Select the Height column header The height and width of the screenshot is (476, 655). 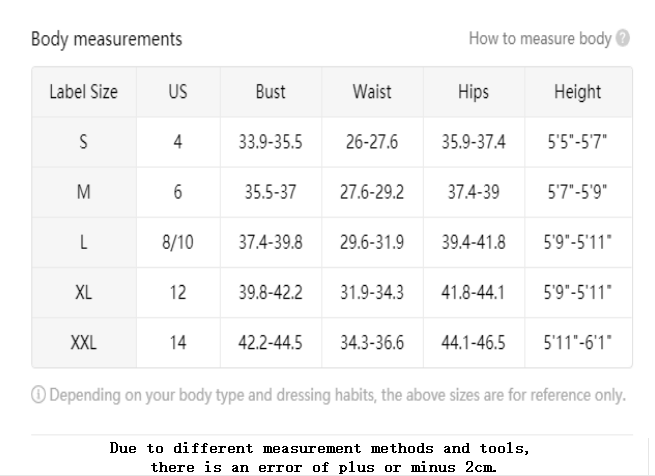pos(578,92)
